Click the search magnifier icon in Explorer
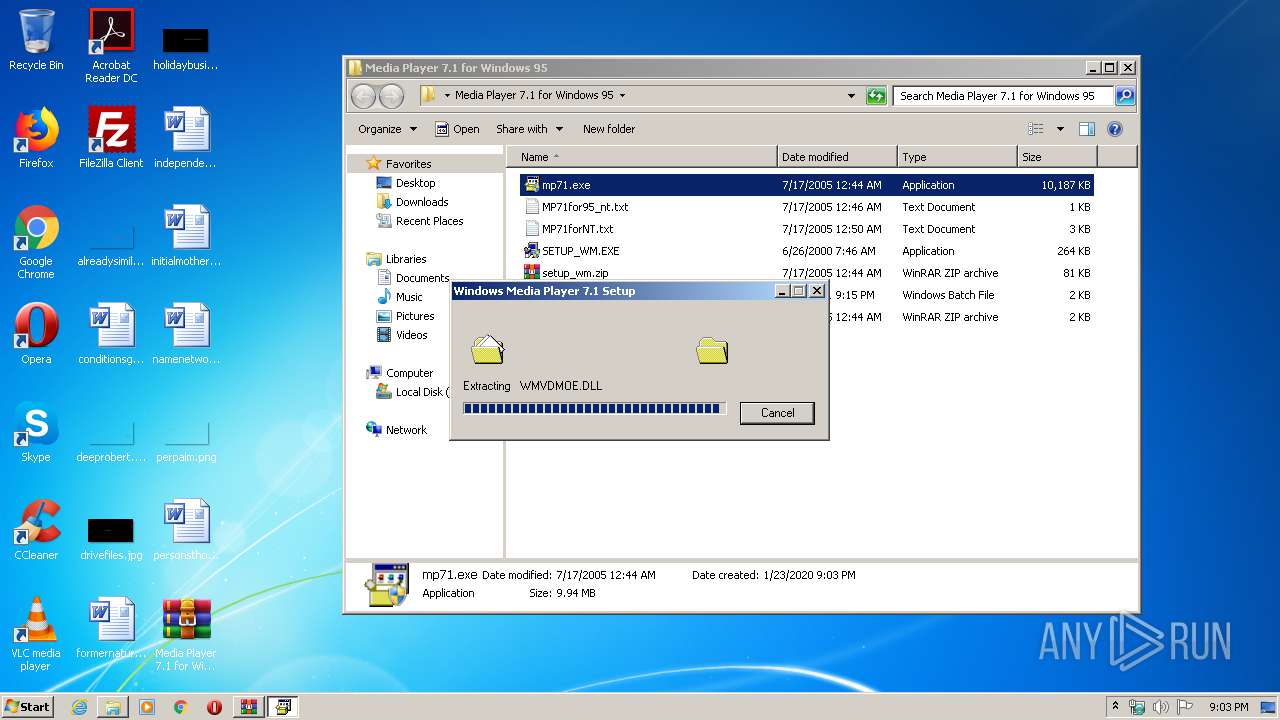This screenshot has height=720, width=1280. pos(1125,96)
